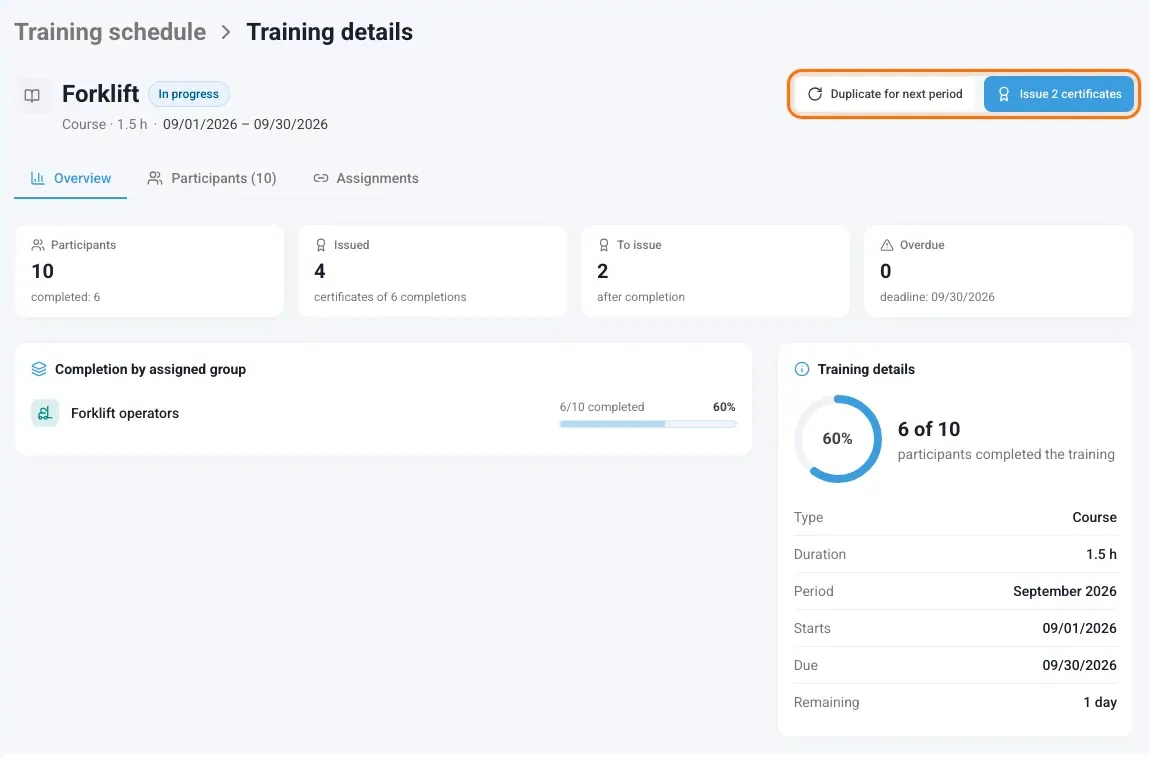
Task: Open the Assignments tab
Action: pos(366,178)
